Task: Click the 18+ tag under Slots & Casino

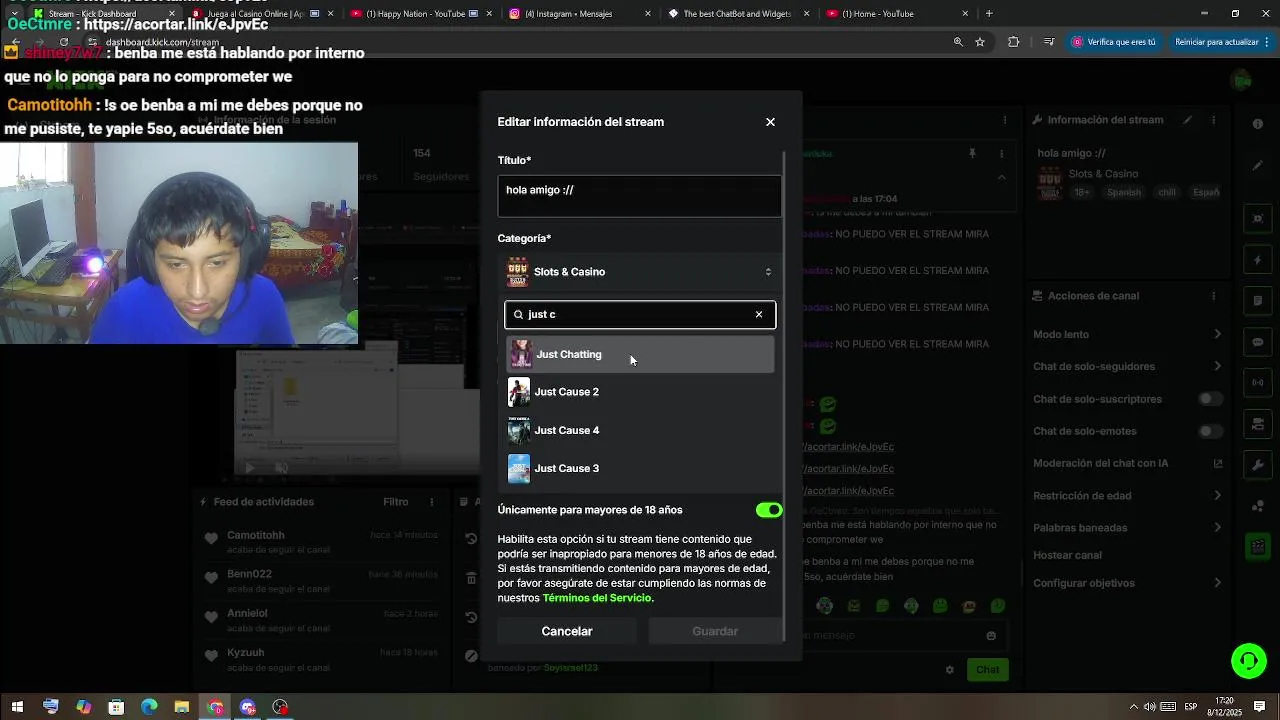Action: (x=1082, y=192)
